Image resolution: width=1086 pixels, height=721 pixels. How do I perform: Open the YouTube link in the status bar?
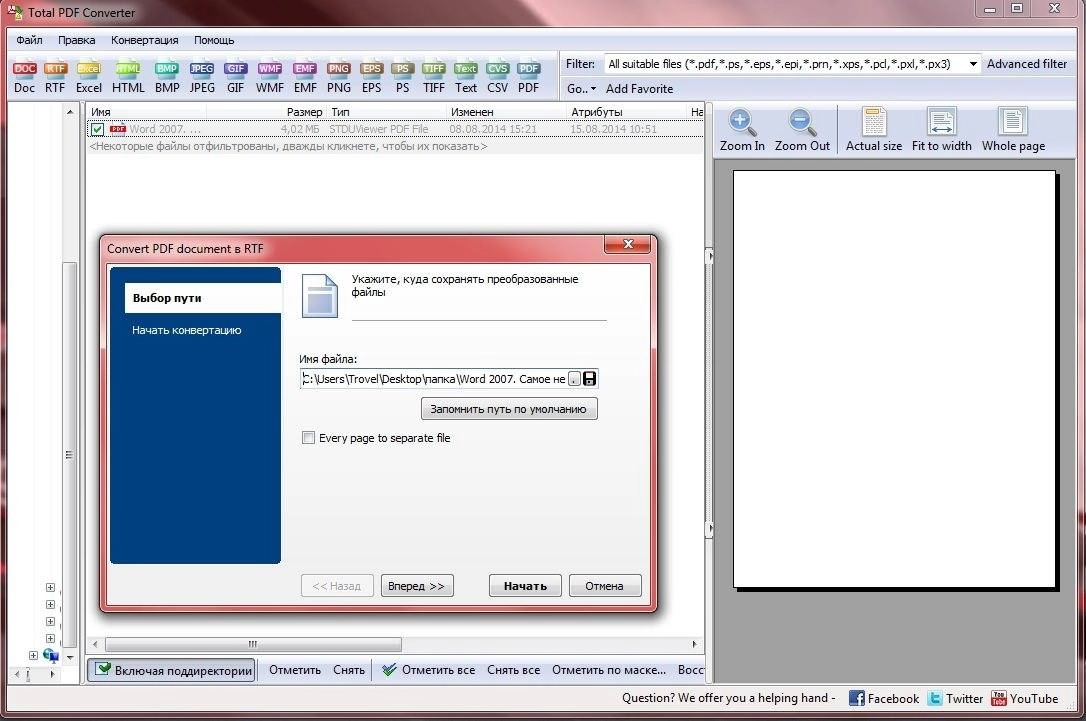coord(1024,698)
